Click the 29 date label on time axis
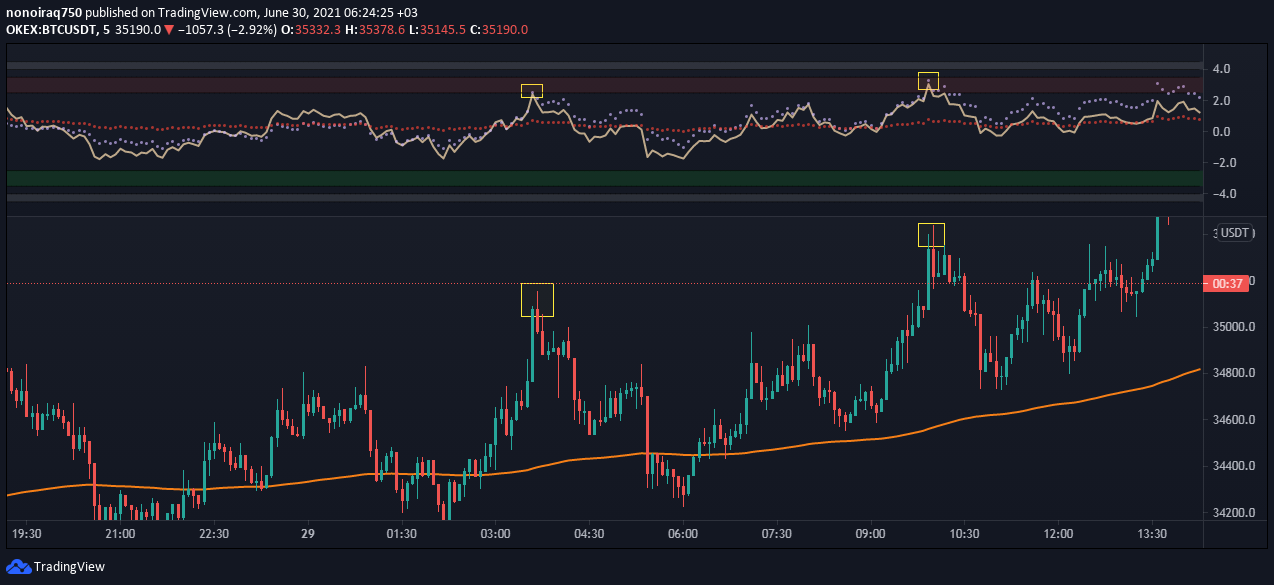The height and width of the screenshot is (585, 1274). pos(307,534)
